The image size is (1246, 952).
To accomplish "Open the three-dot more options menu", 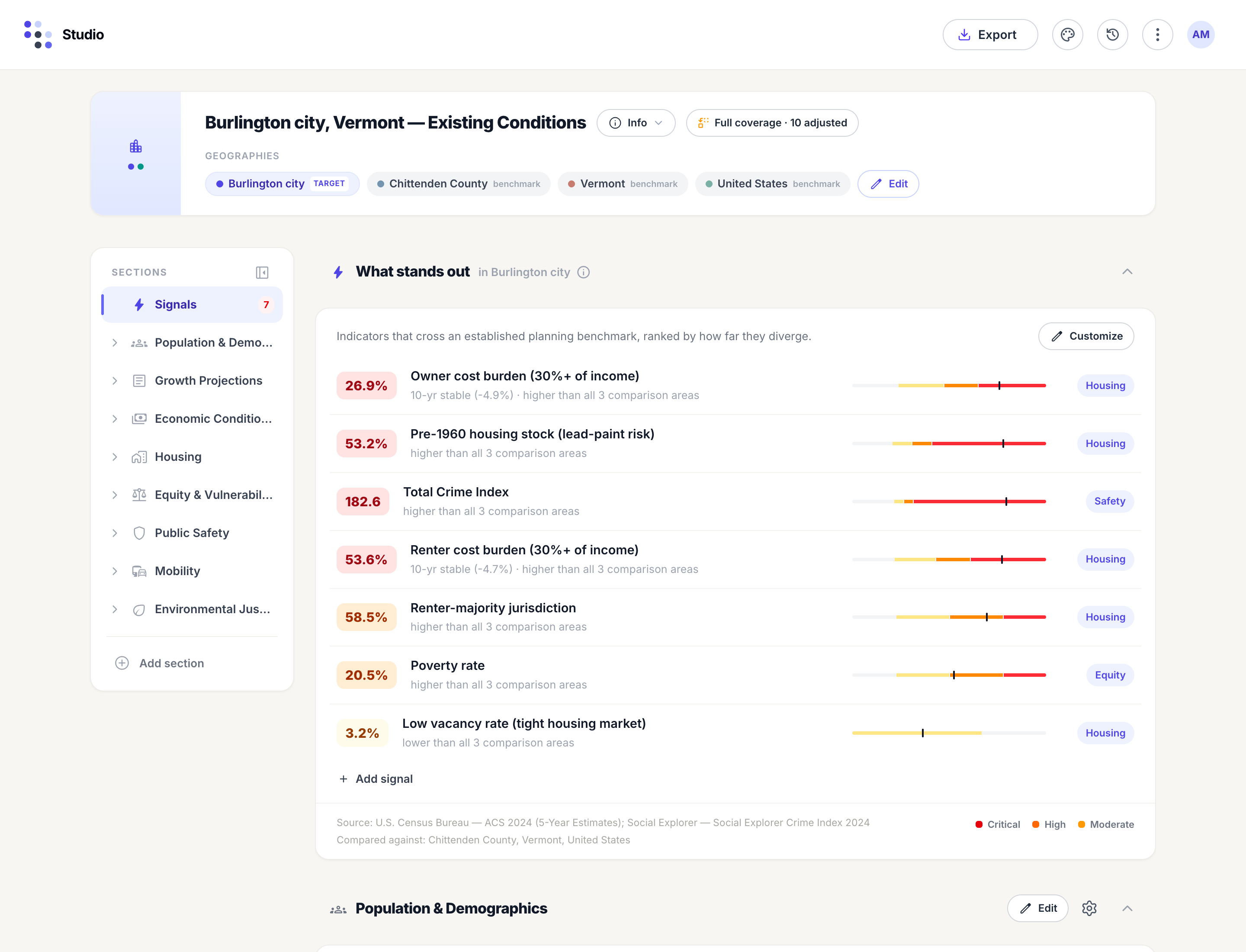I will pyautogui.click(x=1157, y=35).
